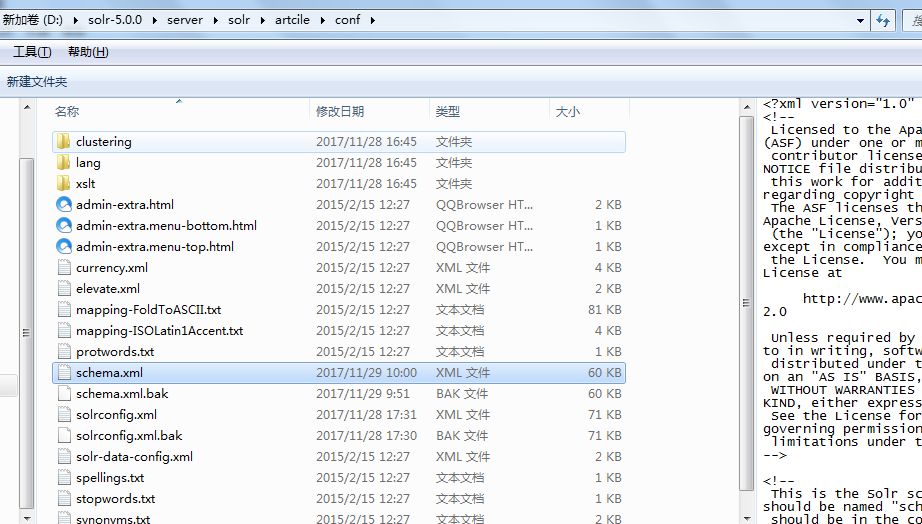
Task: Go to server folder in breadcrumb
Action: coord(185,20)
